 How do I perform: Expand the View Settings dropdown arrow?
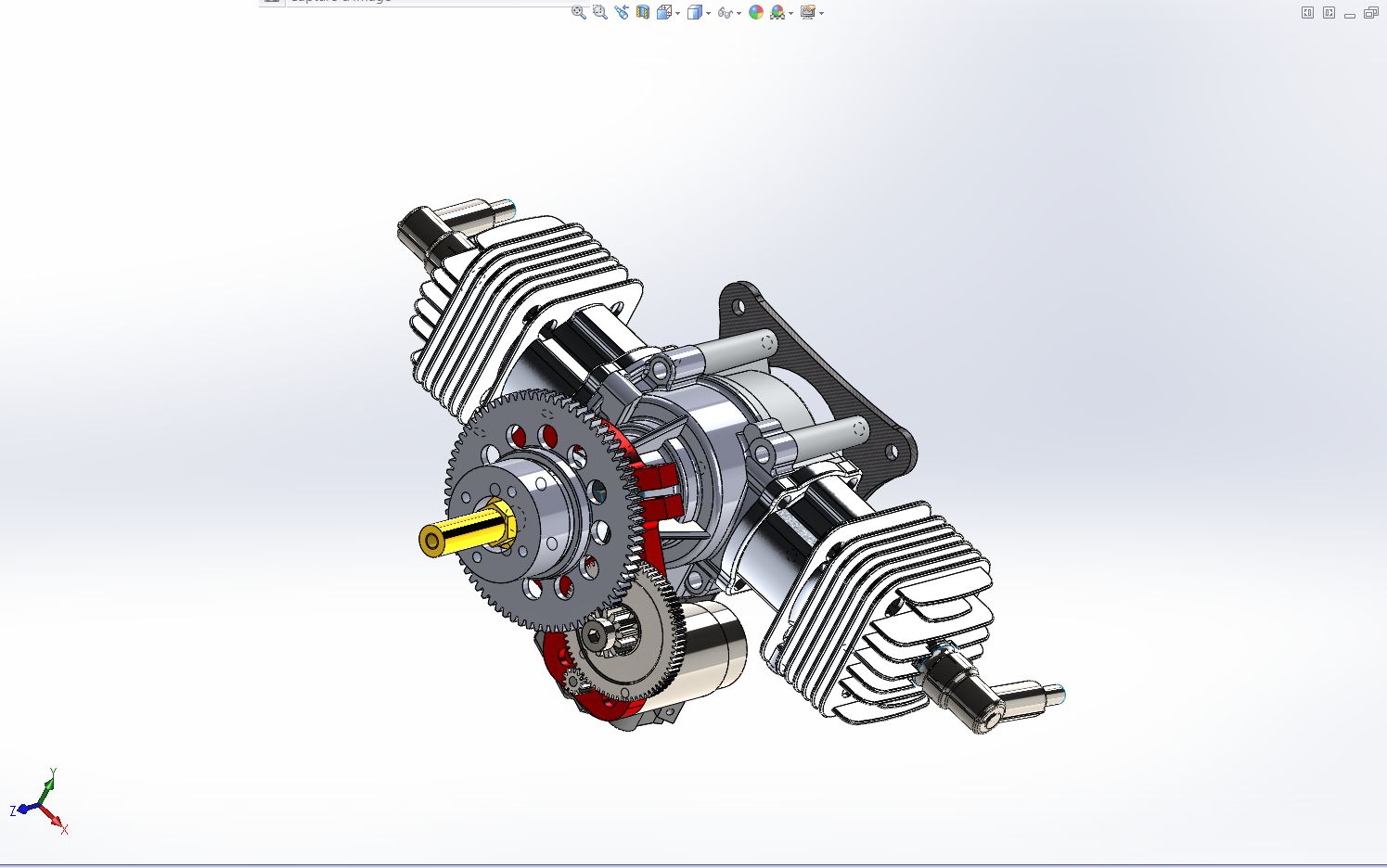point(822,13)
